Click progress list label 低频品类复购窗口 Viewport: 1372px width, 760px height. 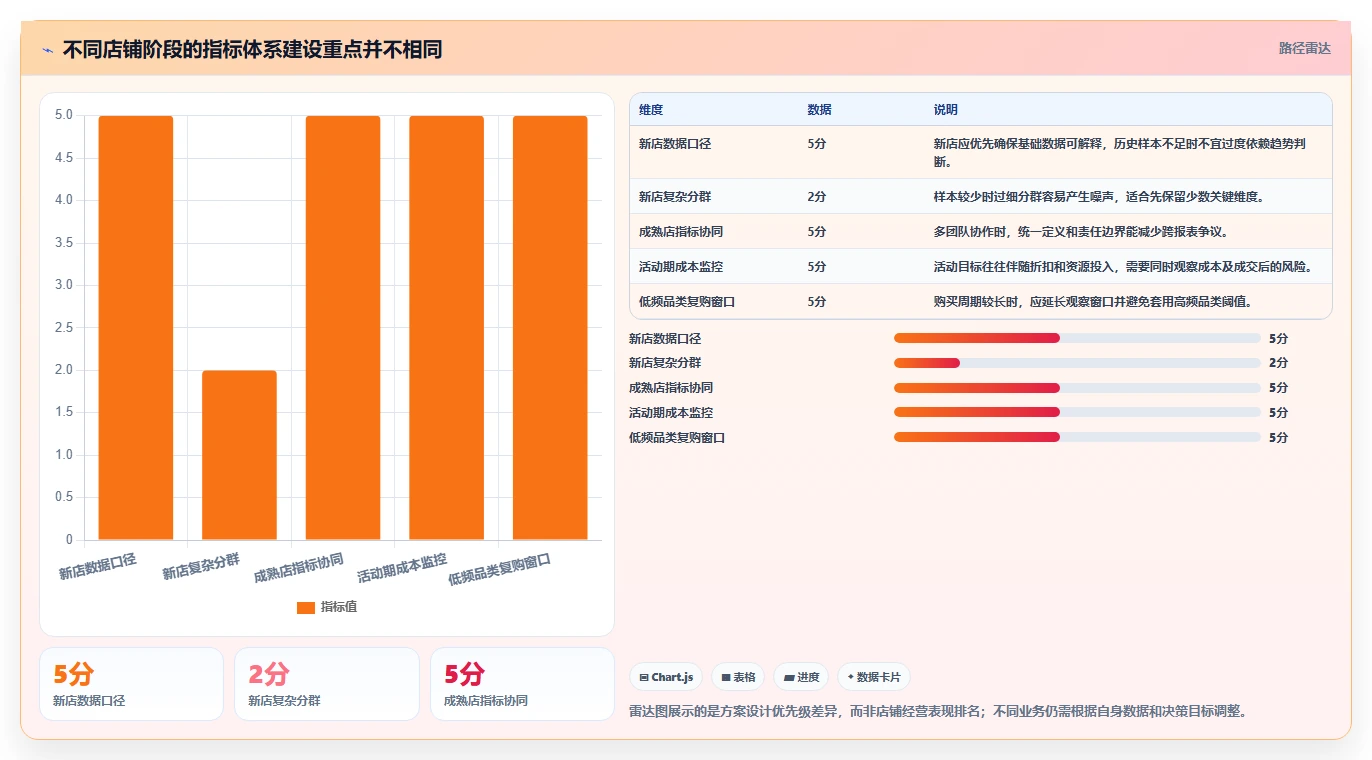coord(677,438)
